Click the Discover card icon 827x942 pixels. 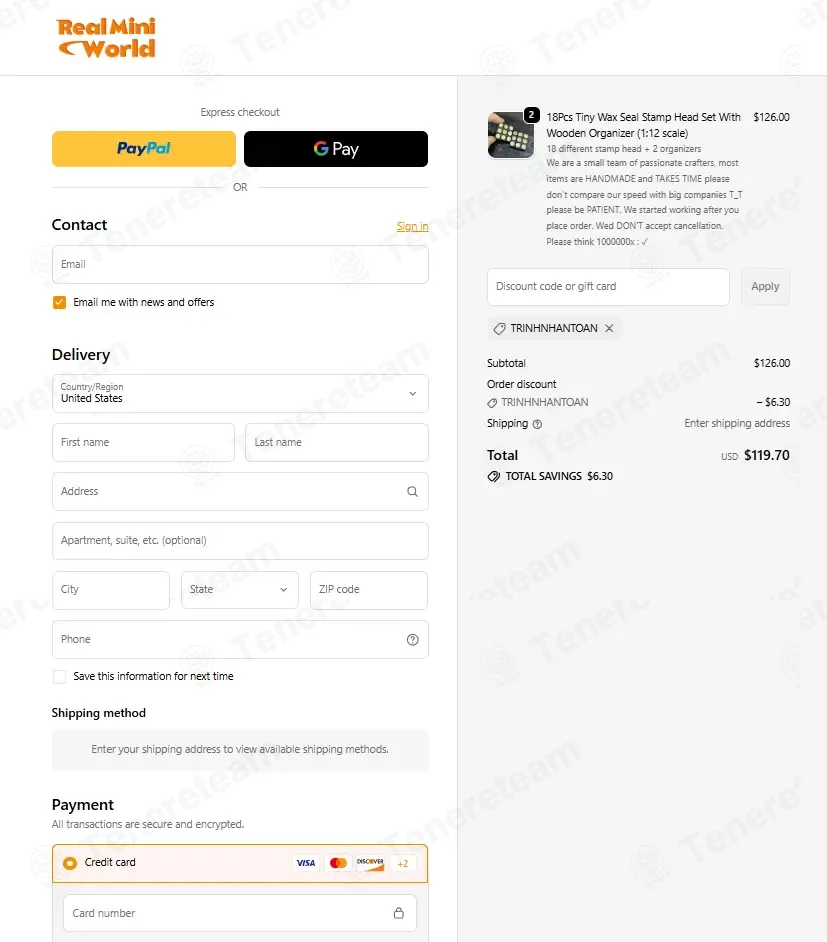click(370, 863)
